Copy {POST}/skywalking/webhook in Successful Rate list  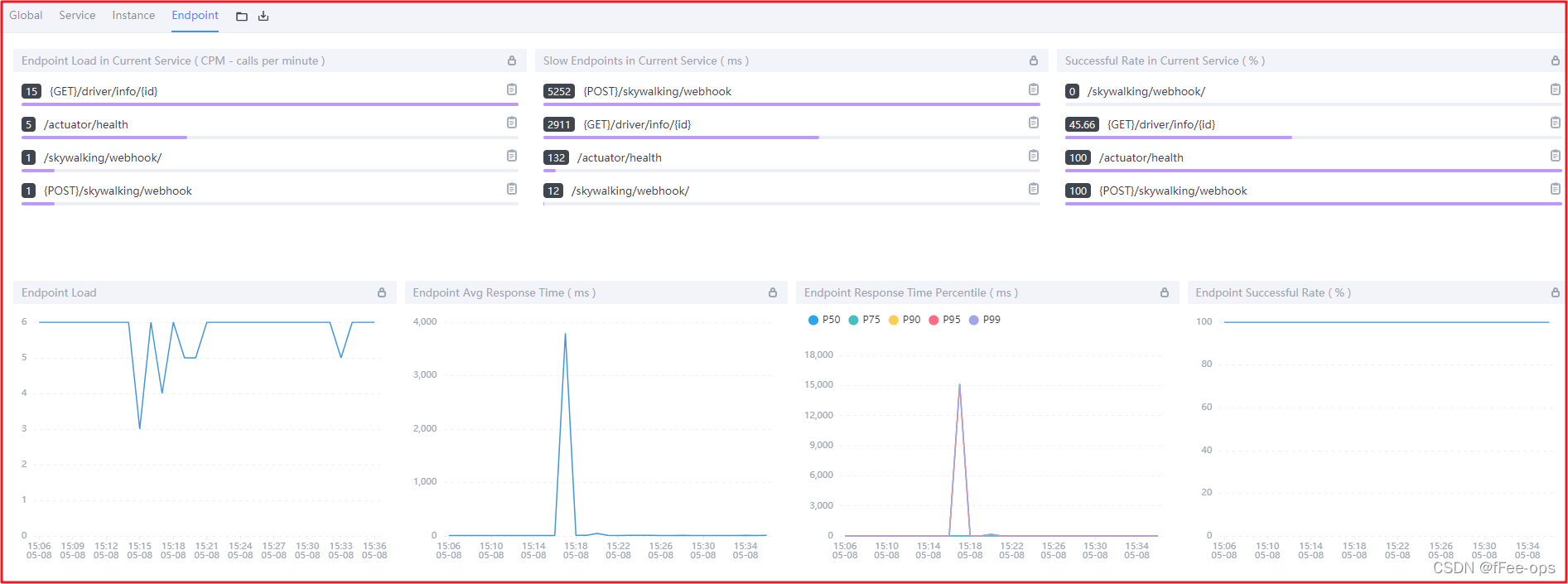(x=1556, y=189)
